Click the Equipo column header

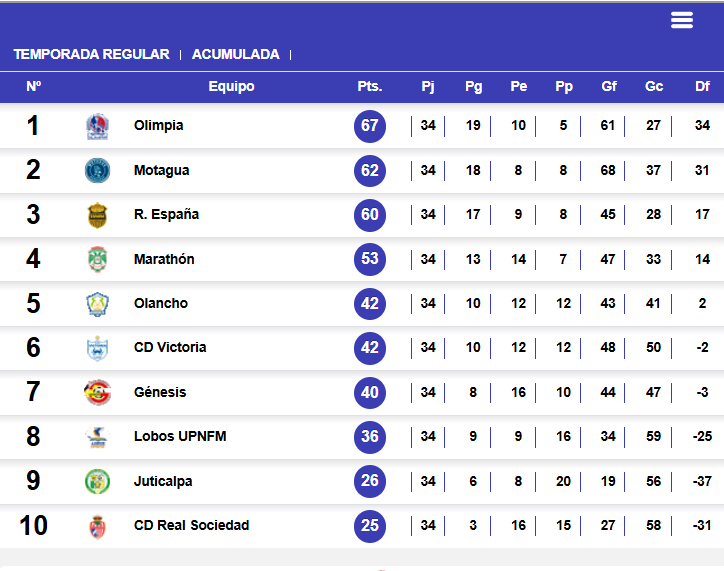(231, 86)
